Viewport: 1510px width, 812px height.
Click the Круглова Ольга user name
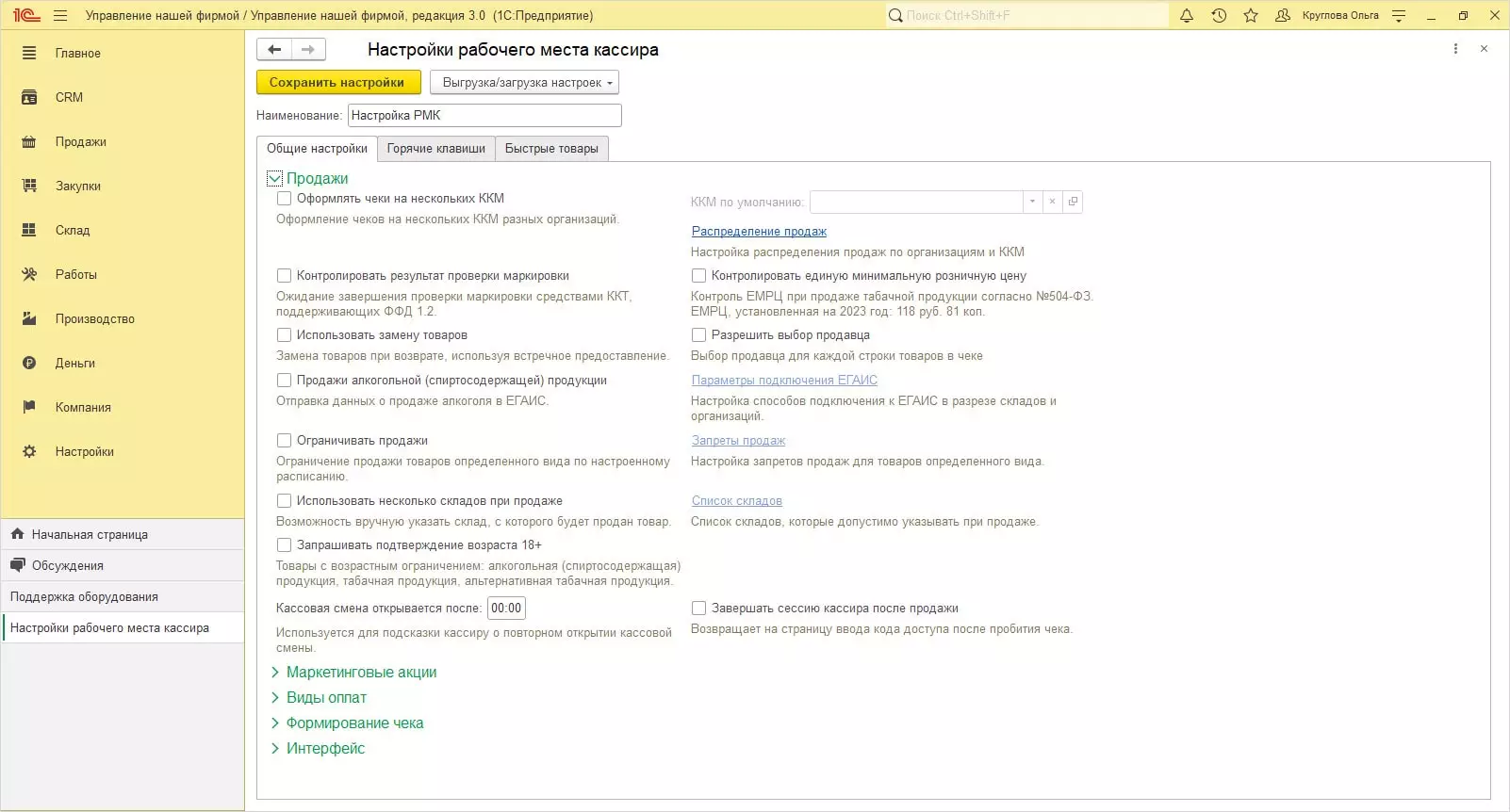1340,15
